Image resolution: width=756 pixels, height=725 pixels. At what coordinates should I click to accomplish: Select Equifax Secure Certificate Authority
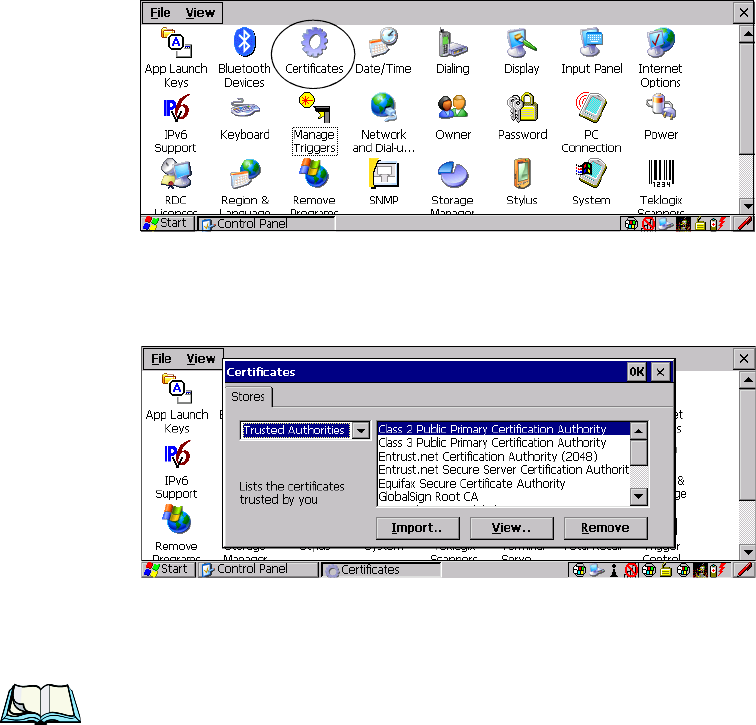click(503, 483)
